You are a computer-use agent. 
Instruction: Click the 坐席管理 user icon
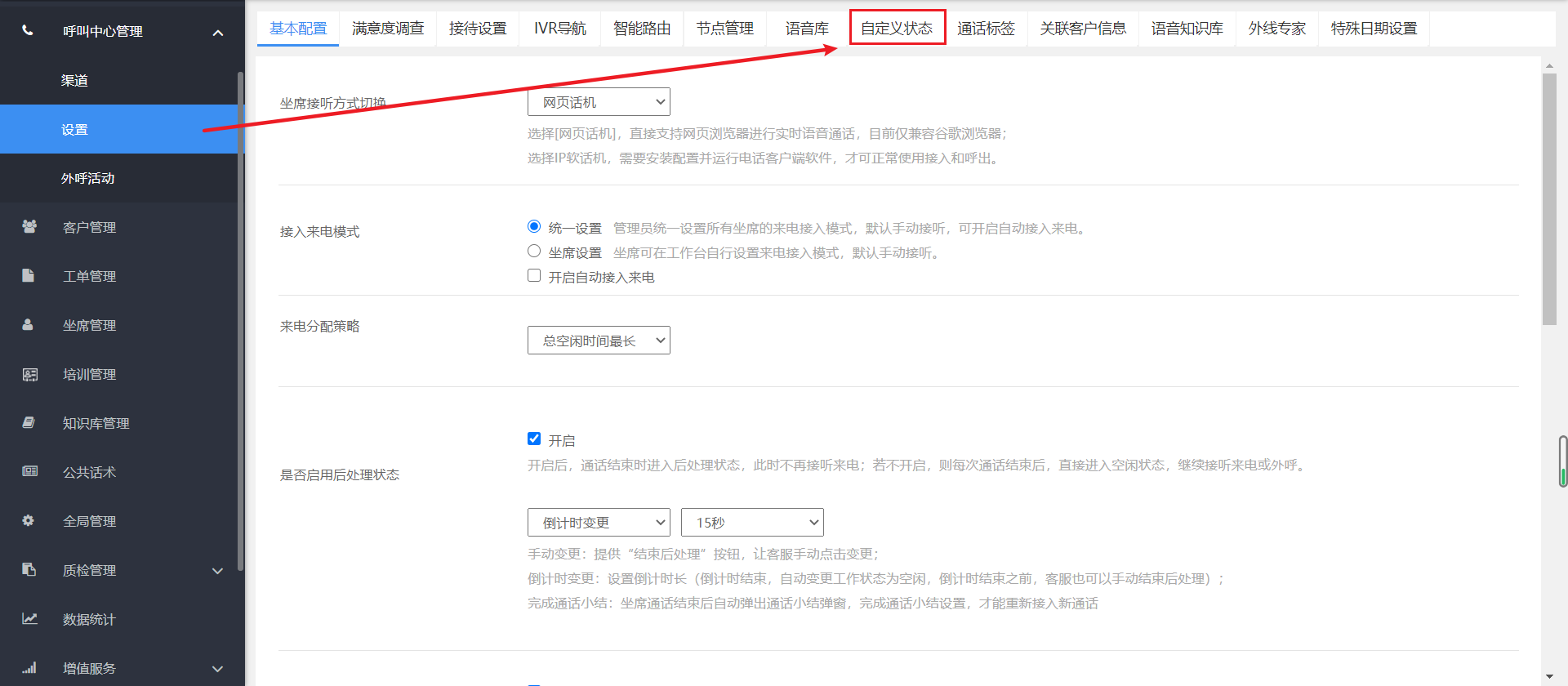tap(29, 325)
